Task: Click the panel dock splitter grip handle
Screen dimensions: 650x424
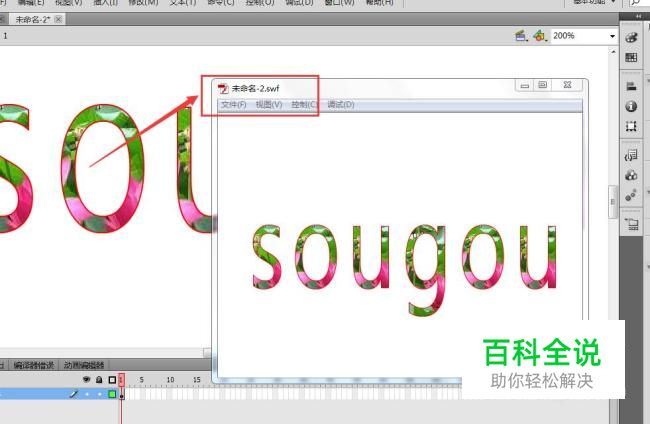Action: pos(613,202)
